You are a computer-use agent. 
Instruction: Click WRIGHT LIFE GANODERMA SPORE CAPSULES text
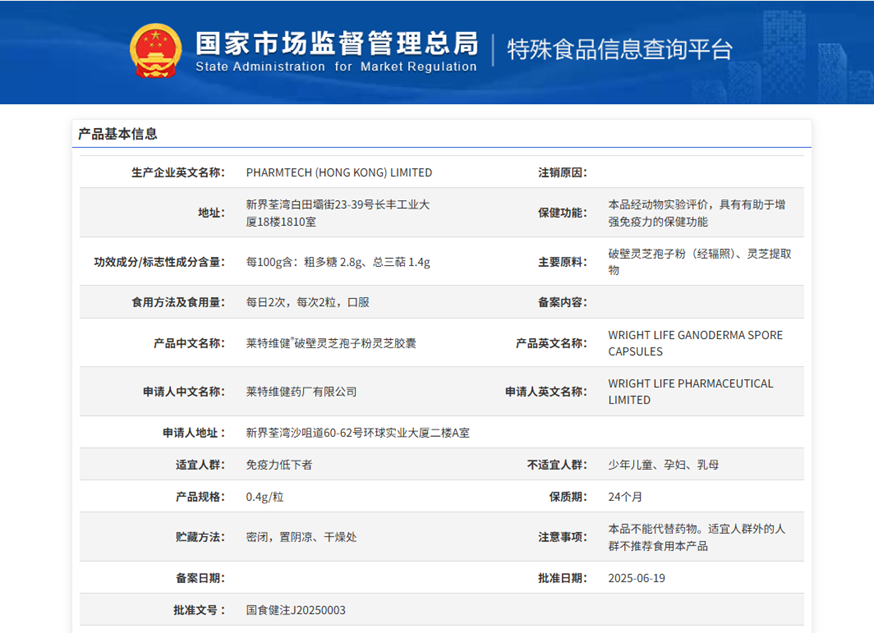[x=695, y=343]
